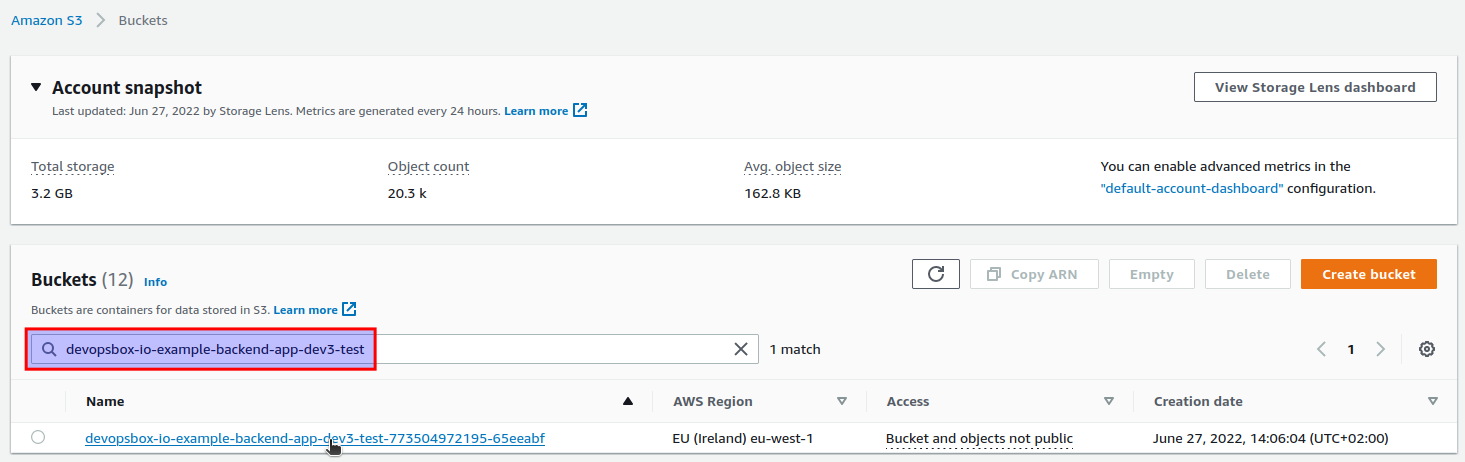The image size is (1465, 462).
Task: Open external link icon beside Buckets Learn more
Action: 349,309
